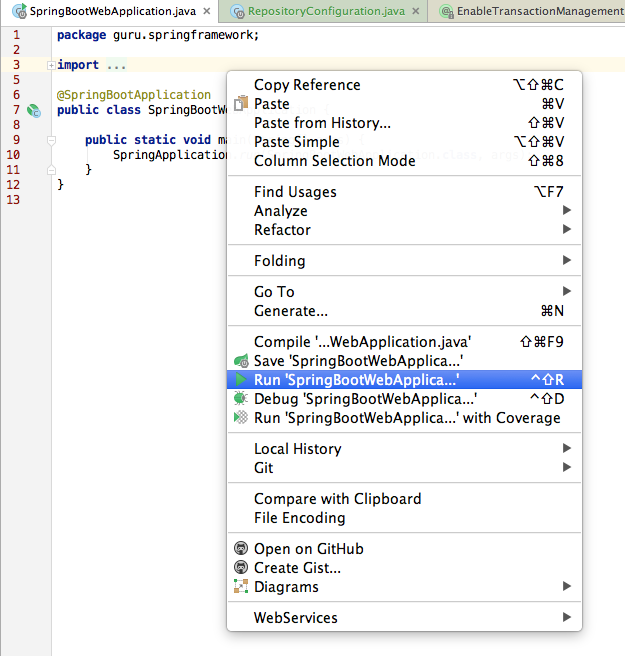The height and width of the screenshot is (656, 625).
Task: Click the Paste clipboard icon in context menu
Action: (x=241, y=103)
